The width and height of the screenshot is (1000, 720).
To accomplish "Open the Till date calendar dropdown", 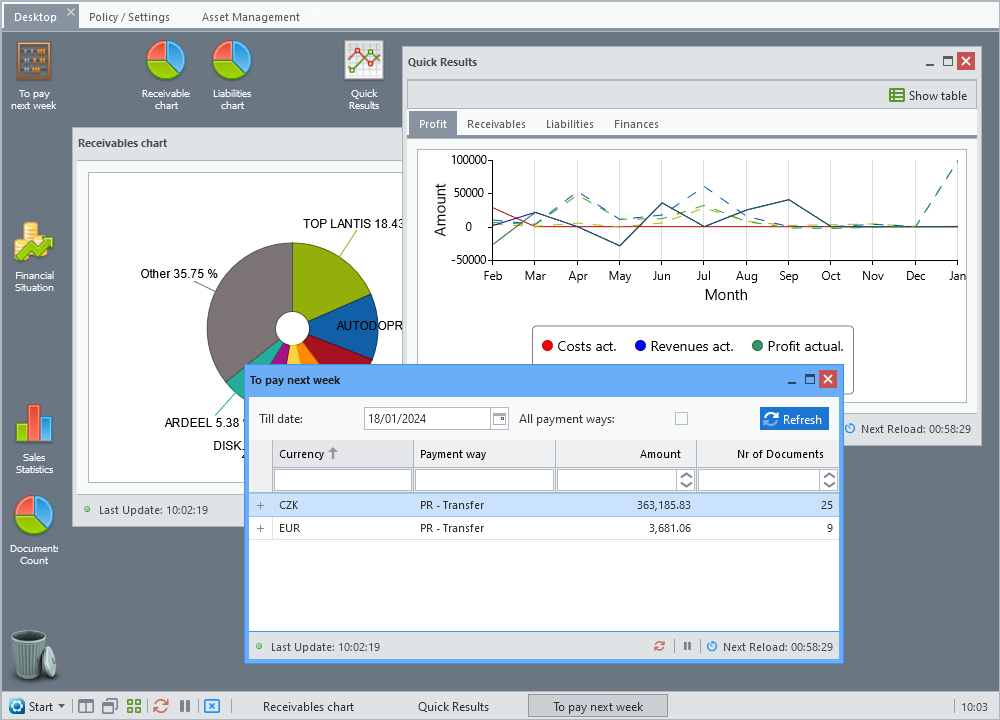I will point(499,418).
